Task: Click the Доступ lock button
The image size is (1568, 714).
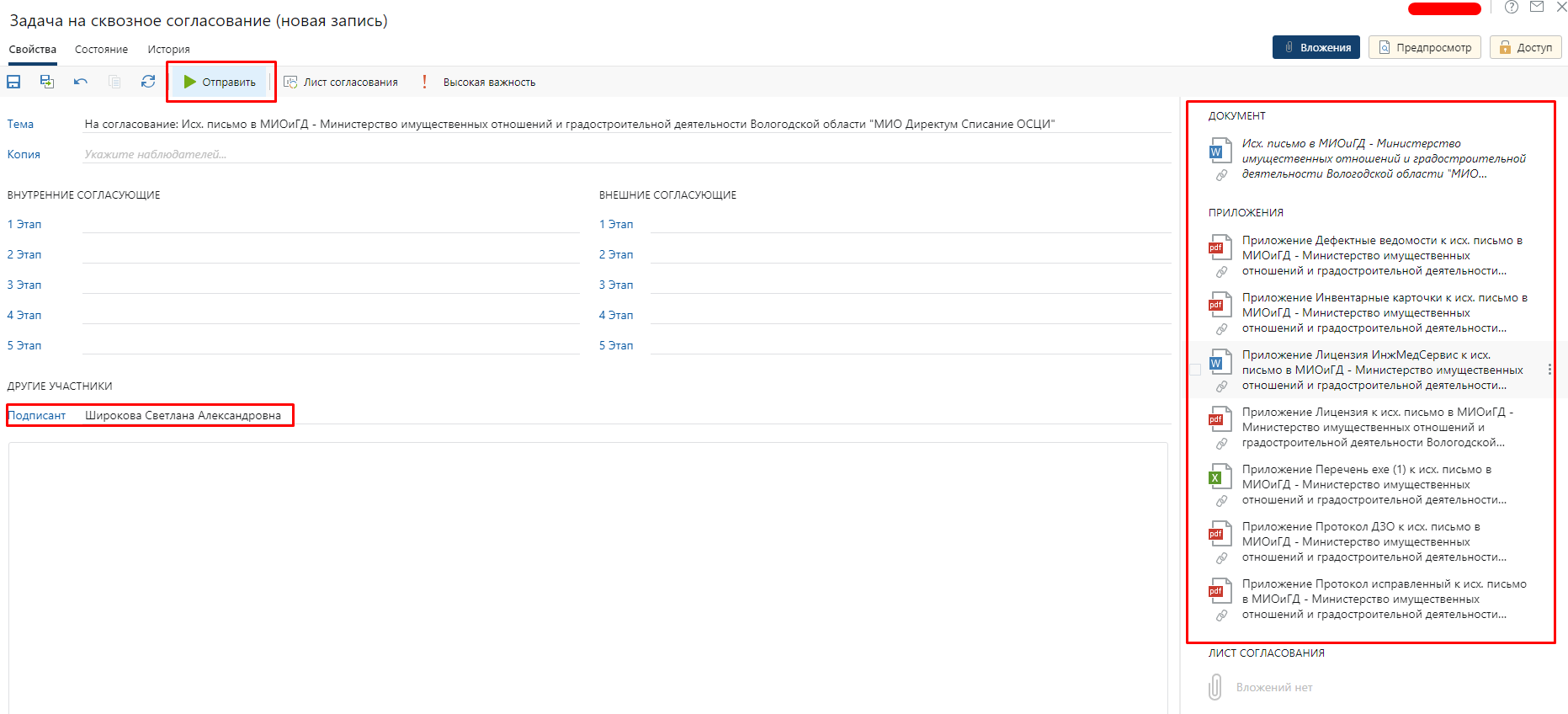Action: pyautogui.click(x=1525, y=47)
